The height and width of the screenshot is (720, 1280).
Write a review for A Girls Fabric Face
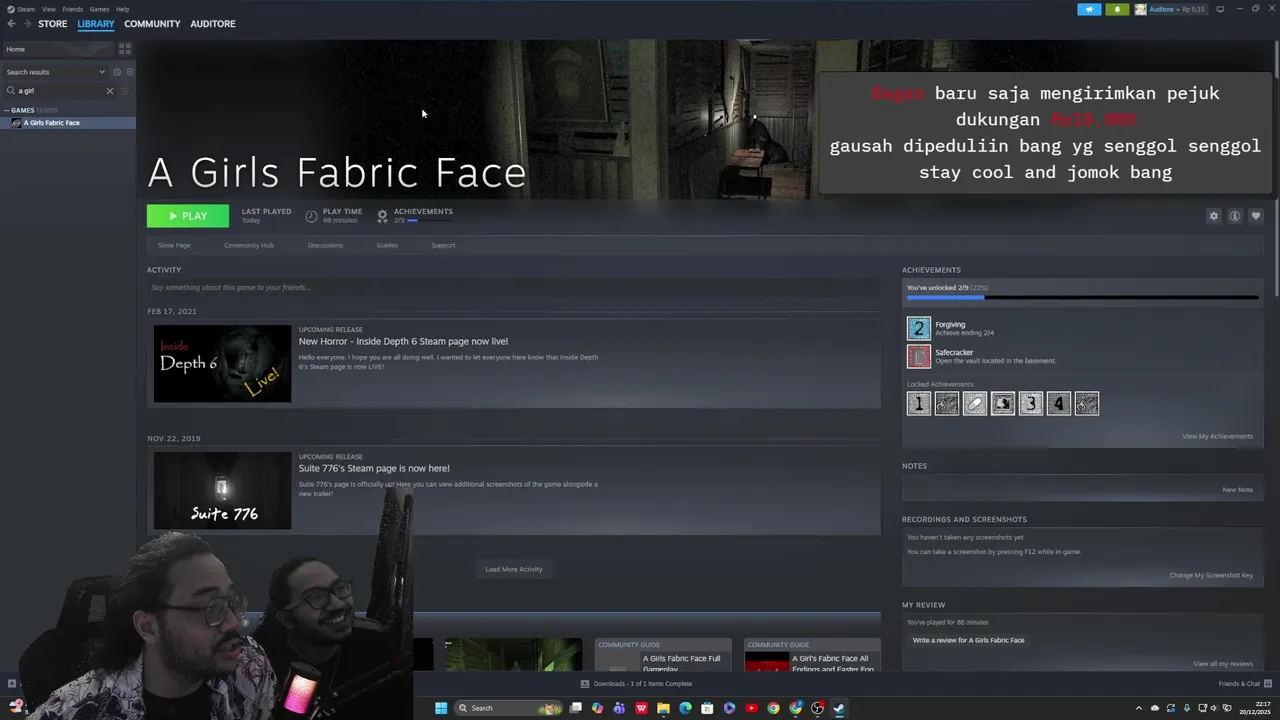click(x=968, y=640)
